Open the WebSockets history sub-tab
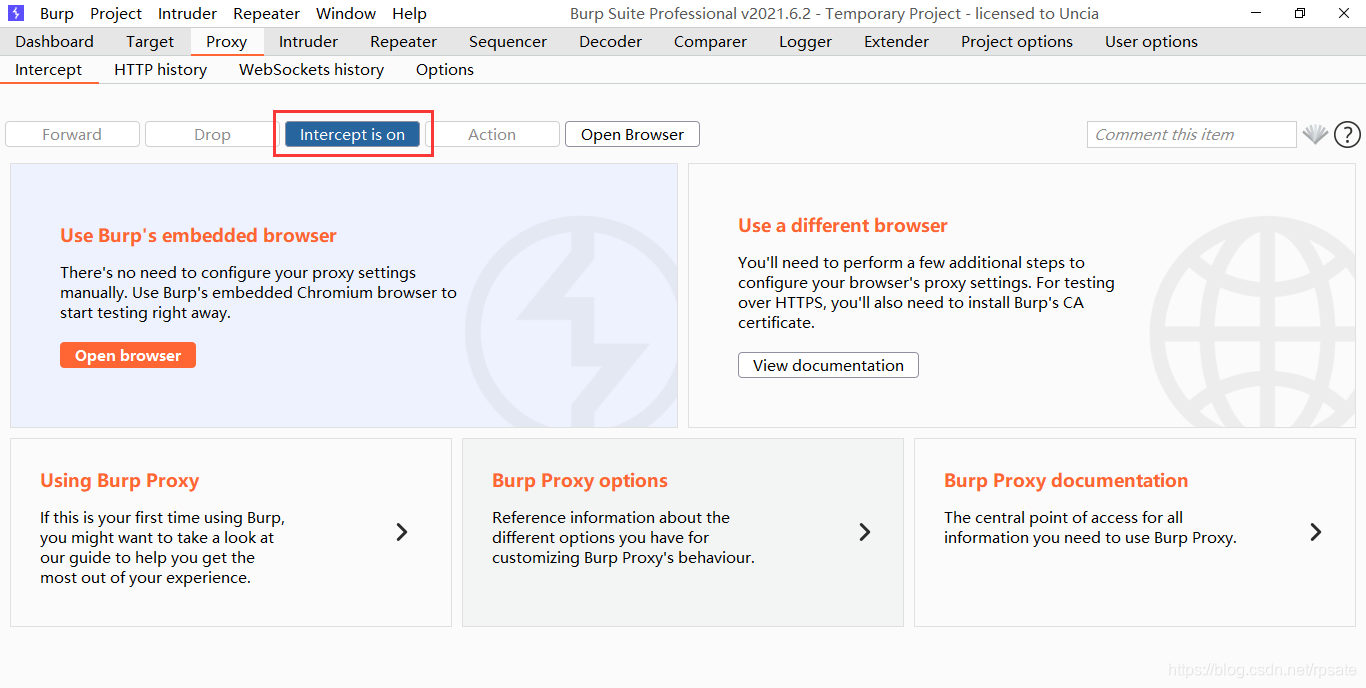Screen dimensions: 1366x688 [311, 70]
